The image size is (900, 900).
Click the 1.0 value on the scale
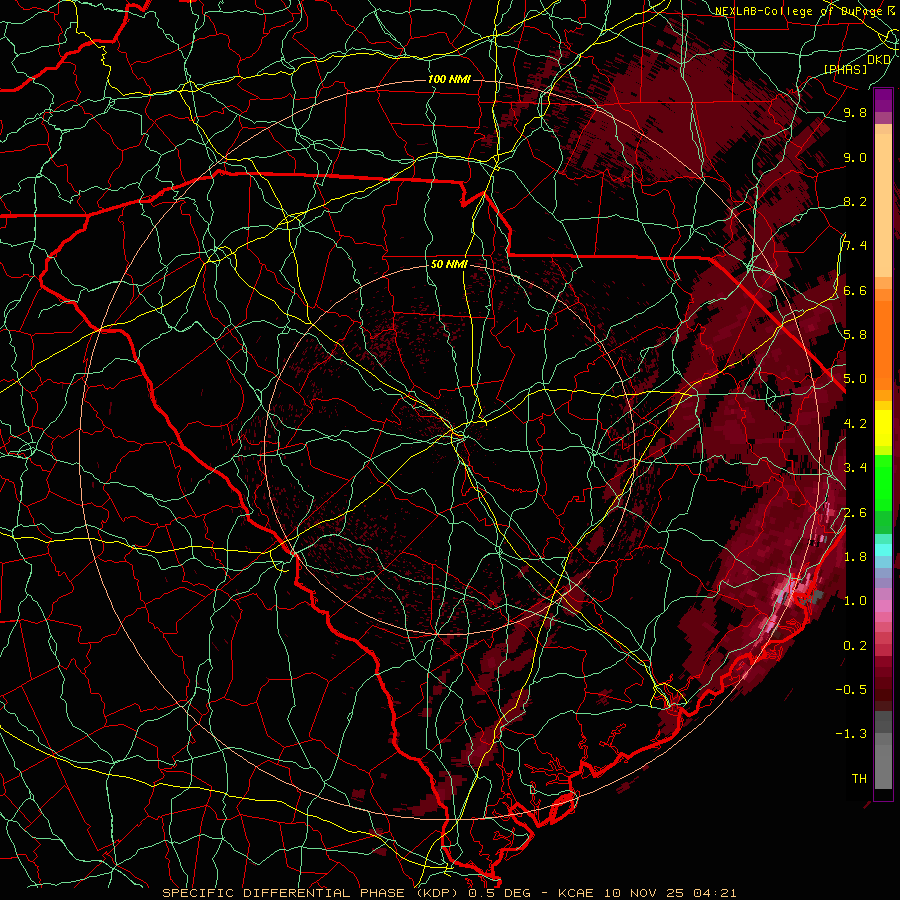tap(855, 601)
